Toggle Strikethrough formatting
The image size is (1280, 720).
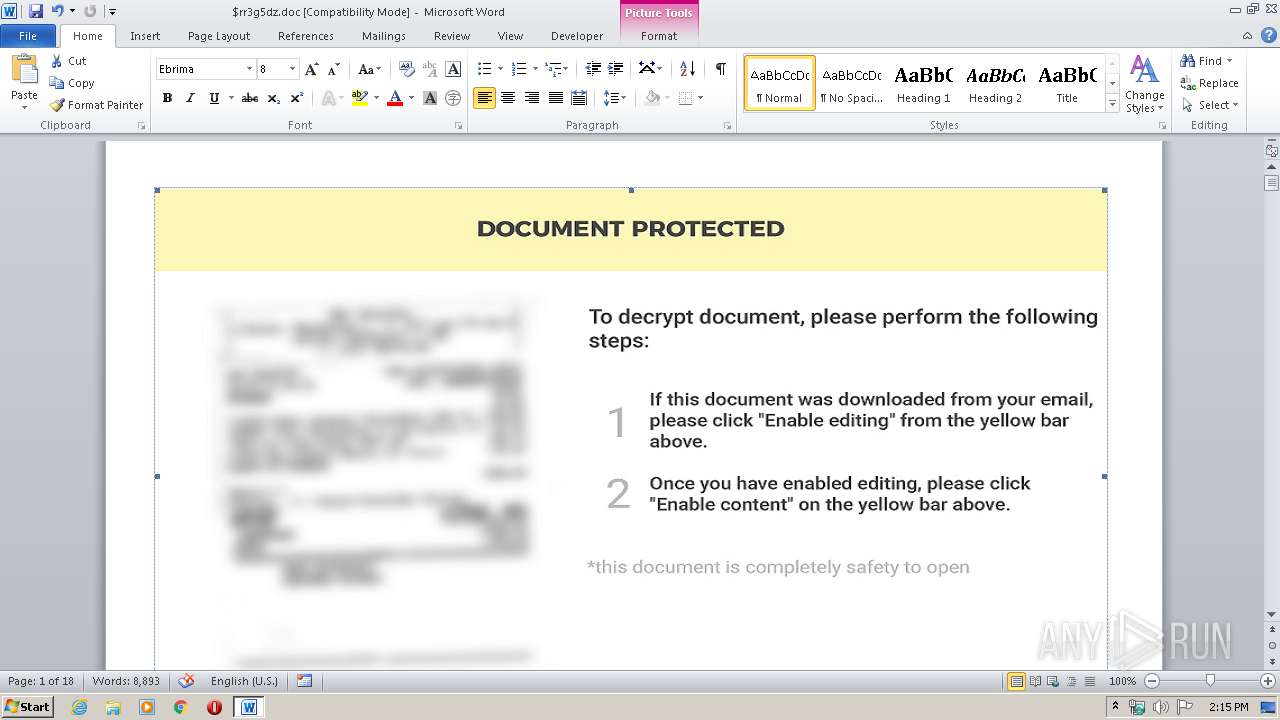(250, 98)
